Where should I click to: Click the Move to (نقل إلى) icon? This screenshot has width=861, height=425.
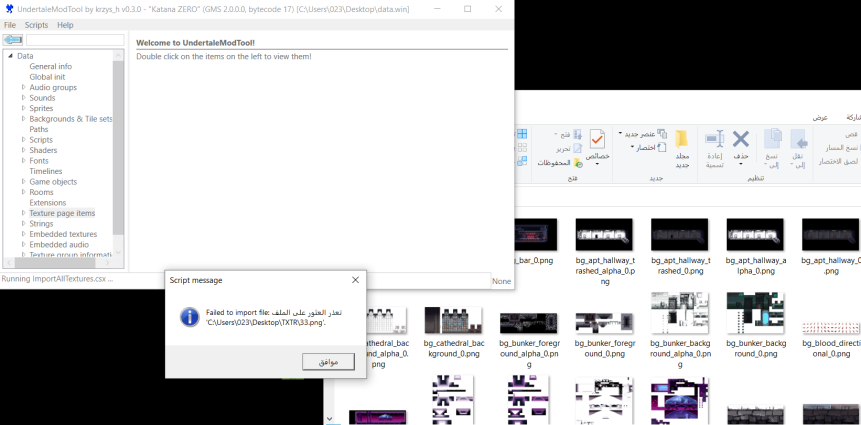point(798,139)
